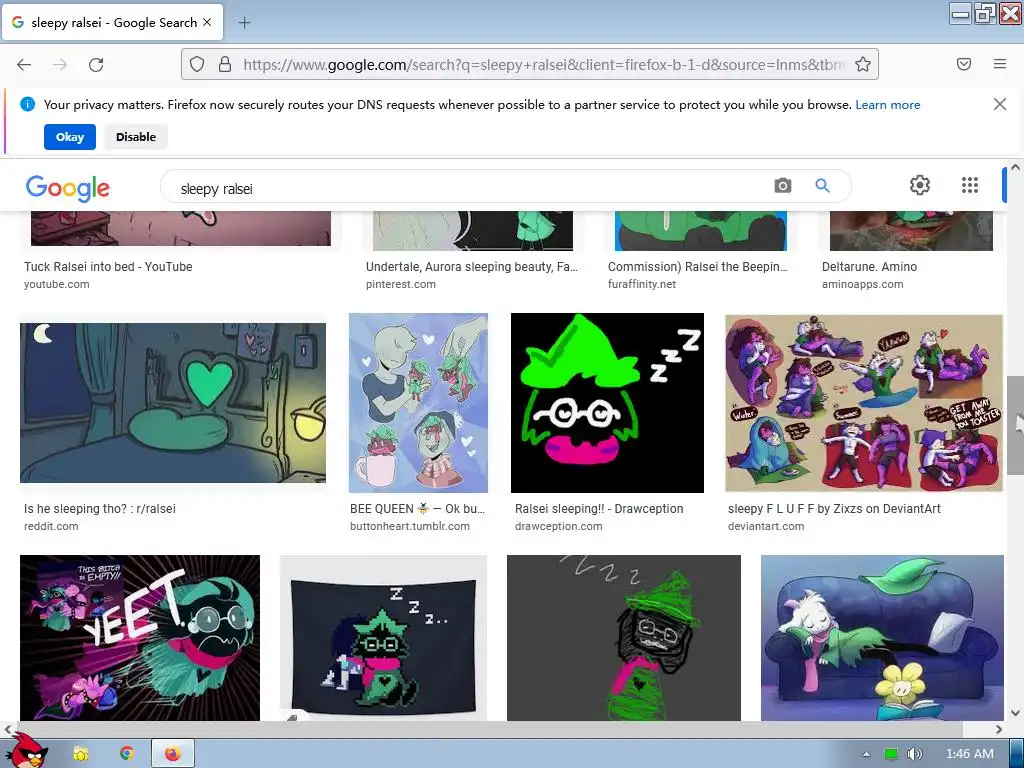Open Commission Ralsei the Beeping result
1024x768 pixels.
(x=697, y=266)
